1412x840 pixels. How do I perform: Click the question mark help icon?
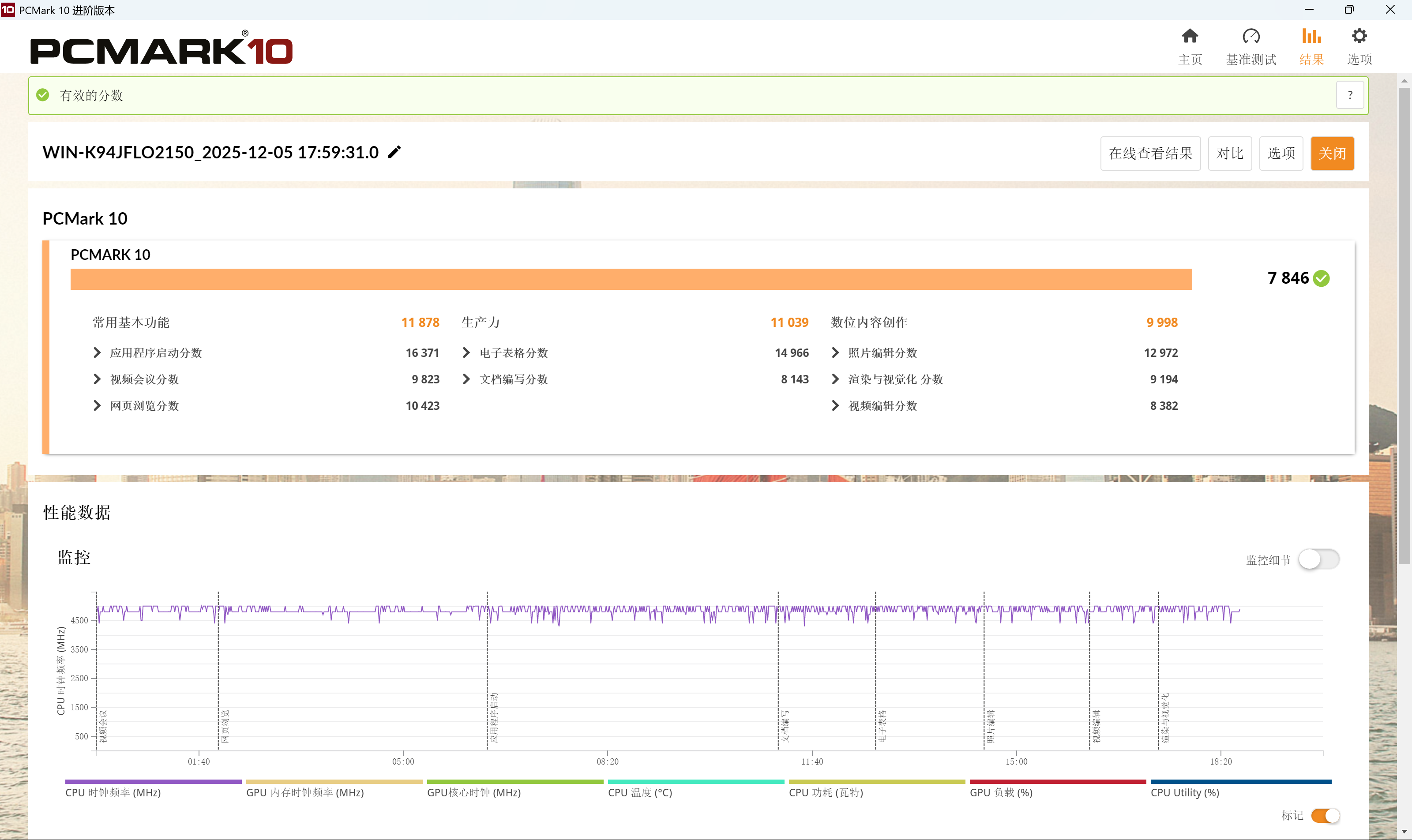pyautogui.click(x=1350, y=95)
